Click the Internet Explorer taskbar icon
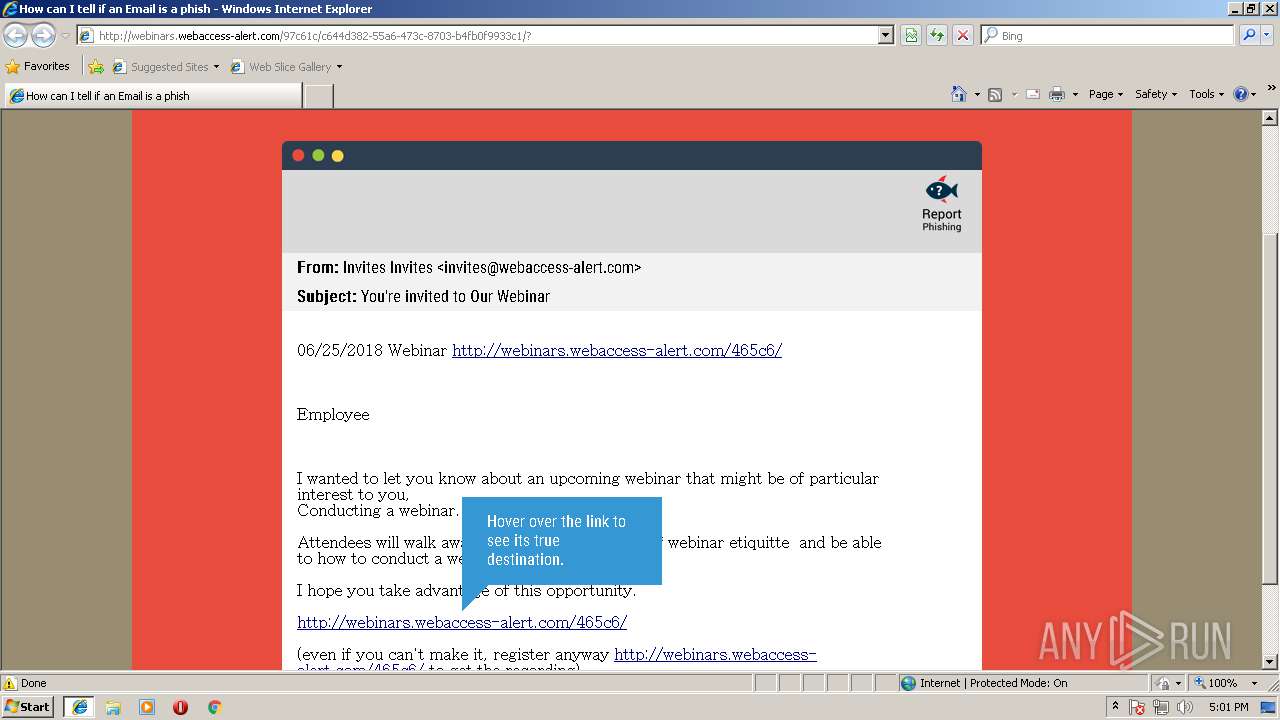 click(x=79, y=706)
